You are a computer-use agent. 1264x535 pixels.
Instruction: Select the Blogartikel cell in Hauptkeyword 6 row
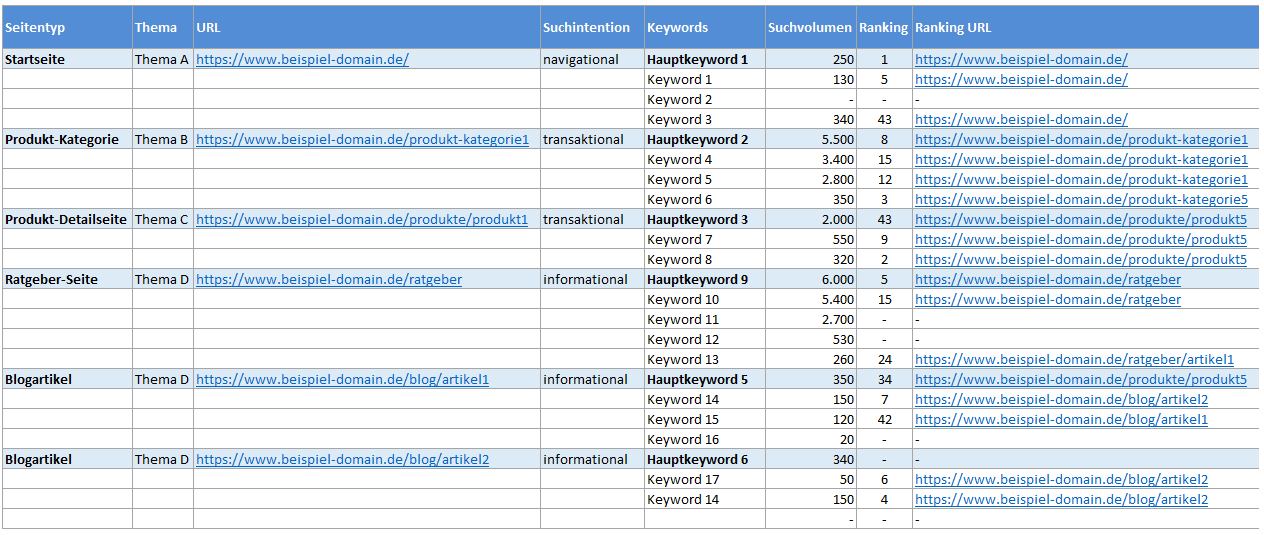point(67,459)
